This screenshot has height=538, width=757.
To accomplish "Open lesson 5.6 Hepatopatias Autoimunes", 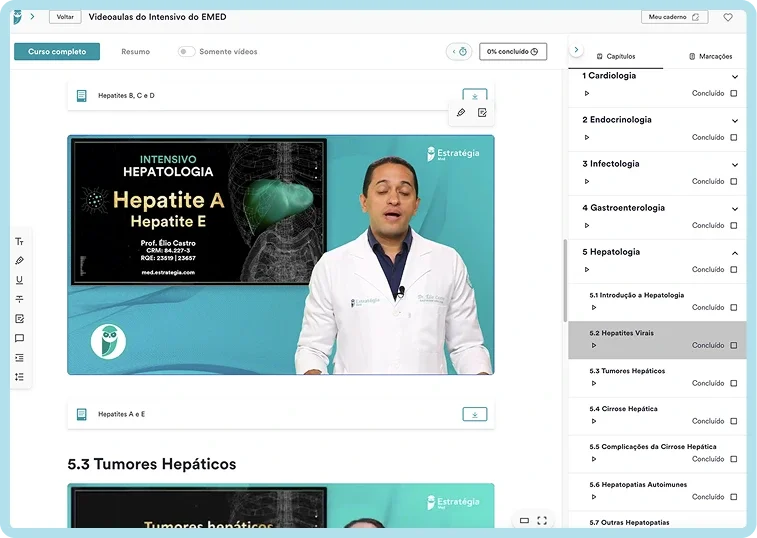I will [x=638, y=484].
